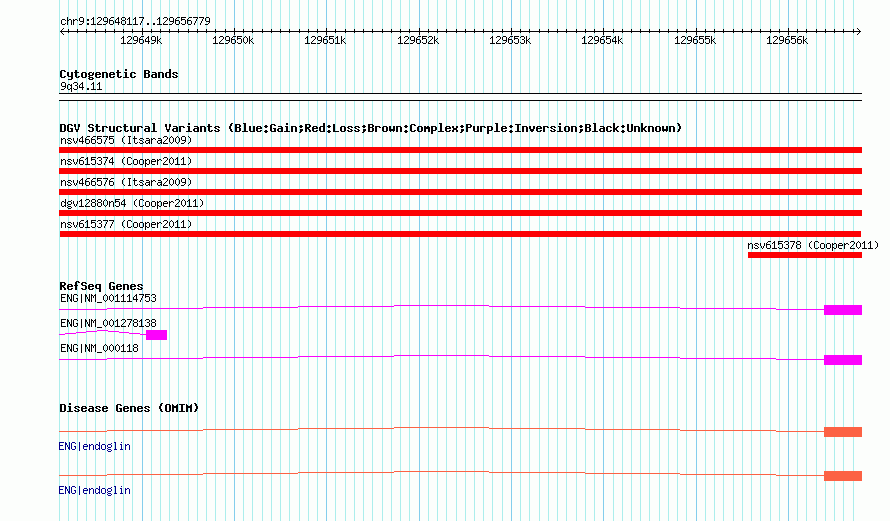Open variant nsv615377 (Cooper2011) label

pyautogui.click(x=126, y=224)
